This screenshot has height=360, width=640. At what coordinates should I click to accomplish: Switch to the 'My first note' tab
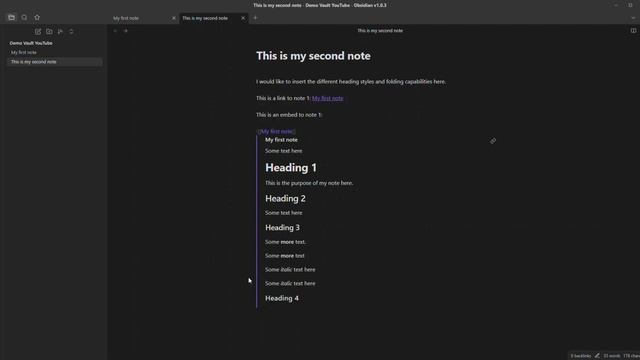[x=144, y=18]
